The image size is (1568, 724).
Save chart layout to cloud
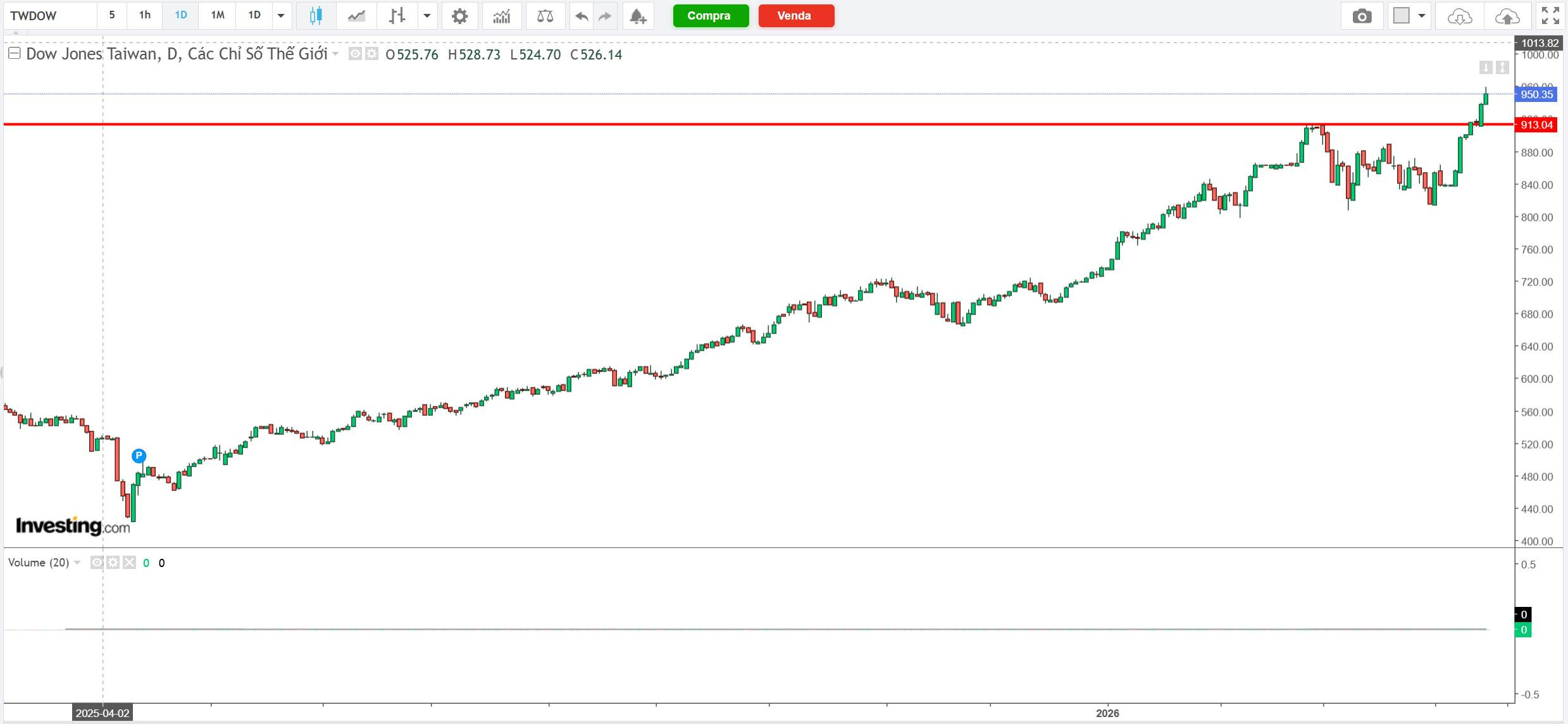coord(1507,16)
